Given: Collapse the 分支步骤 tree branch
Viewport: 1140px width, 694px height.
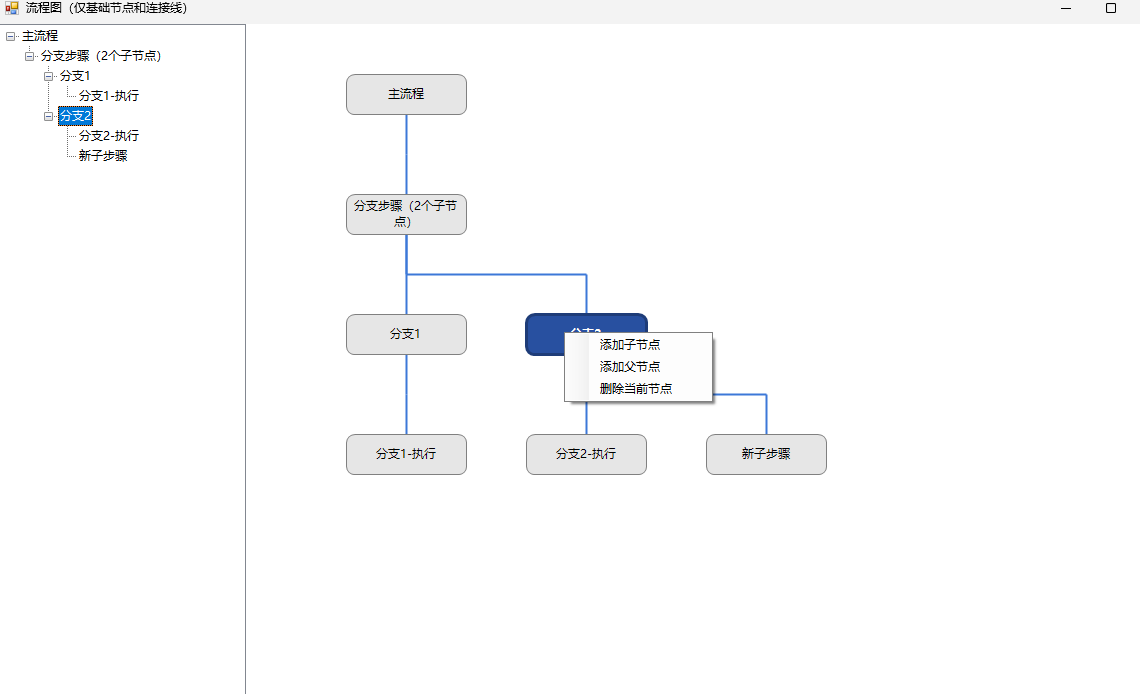Looking at the screenshot, I should tap(28, 56).
